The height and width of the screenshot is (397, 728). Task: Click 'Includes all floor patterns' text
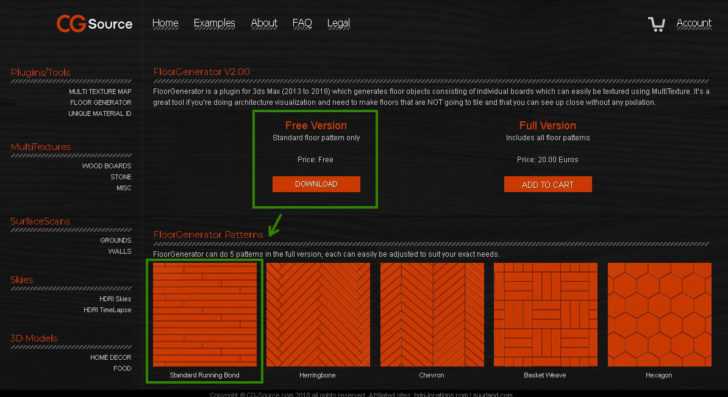(548, 138)
